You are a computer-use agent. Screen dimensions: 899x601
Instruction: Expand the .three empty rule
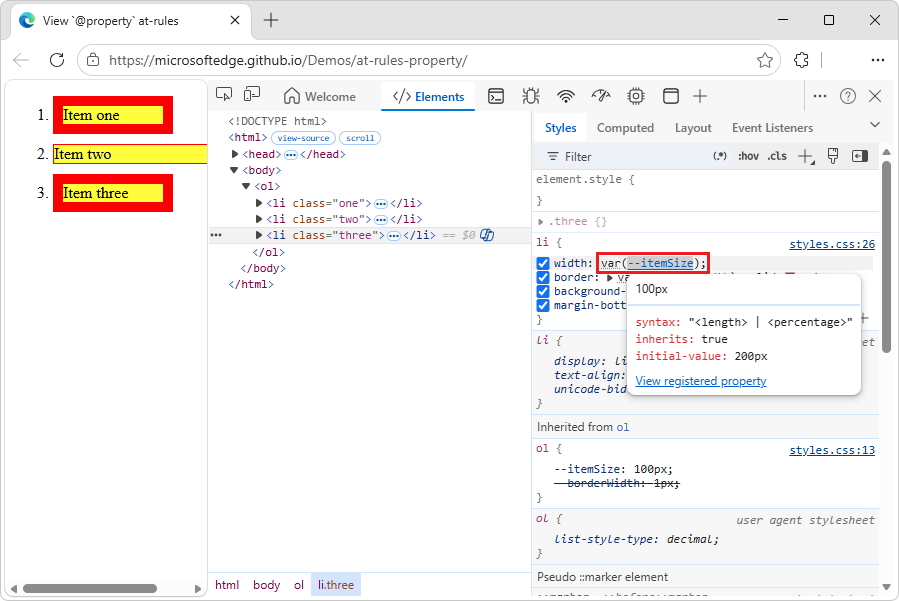[541, 221]
